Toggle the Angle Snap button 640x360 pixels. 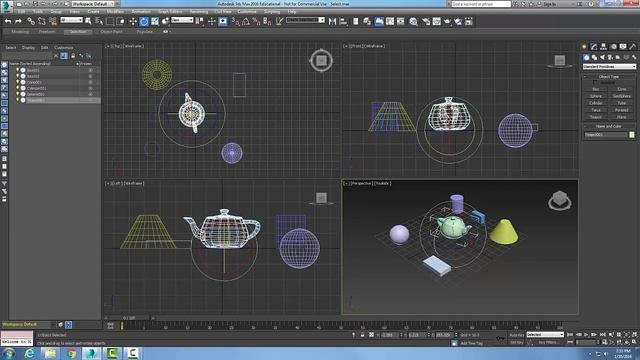pos(246,21)
